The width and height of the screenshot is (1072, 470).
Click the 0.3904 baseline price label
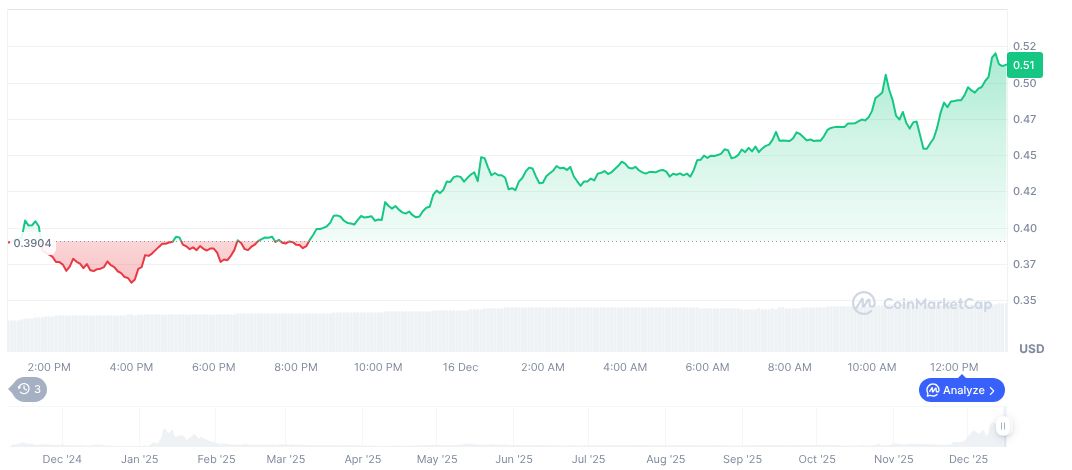[33, 242]
